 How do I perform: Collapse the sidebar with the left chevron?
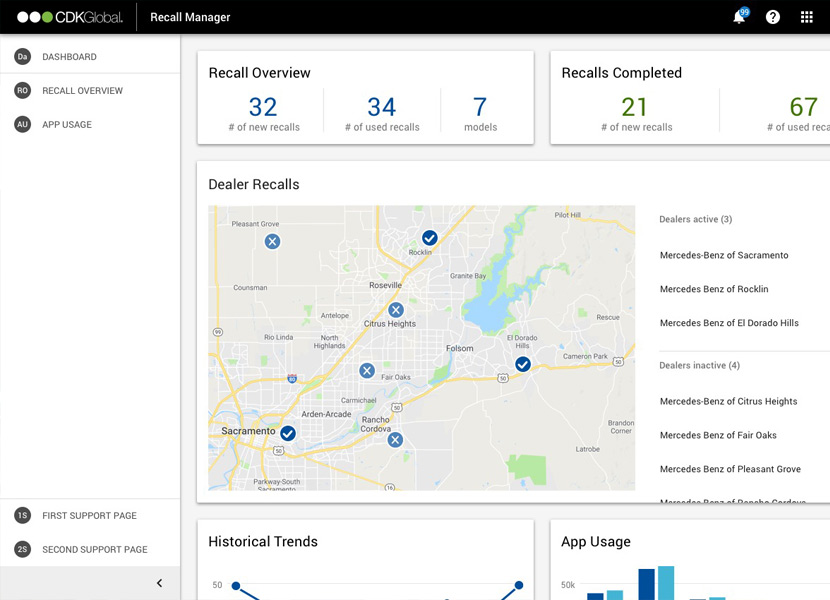pos(159,583)
